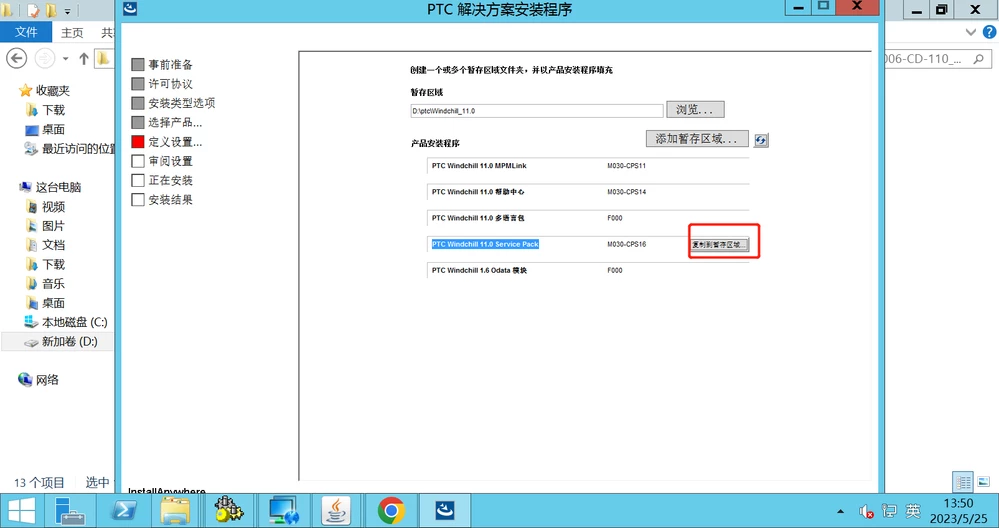999x528 pixels.
Task: Select PTC Windchill 11.0 MPMLink row
Action: click(588, 166)
